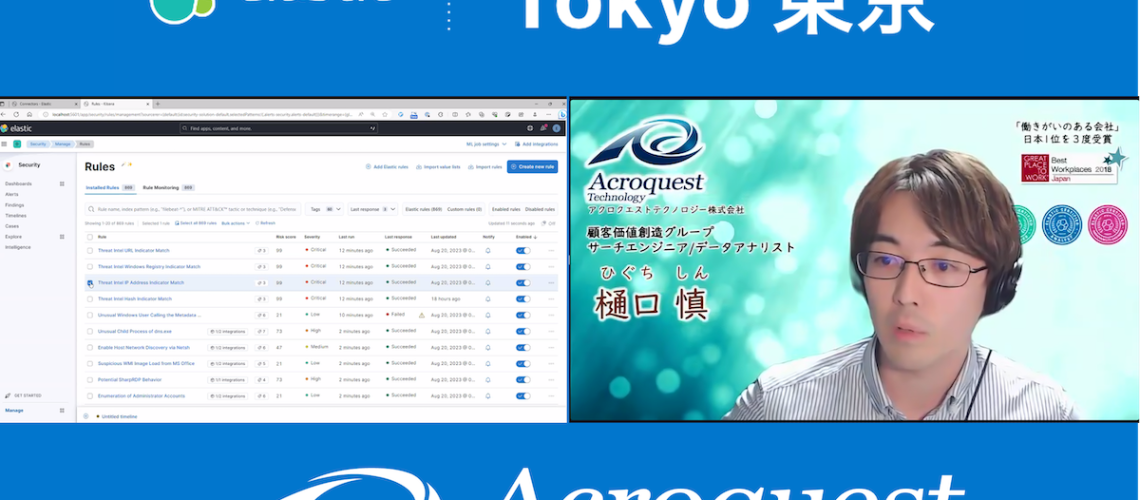Click the warning icon on Unusual Windows User row
Image resolution: width=1140 pixels, height=500 pixels.
(422, 315)
